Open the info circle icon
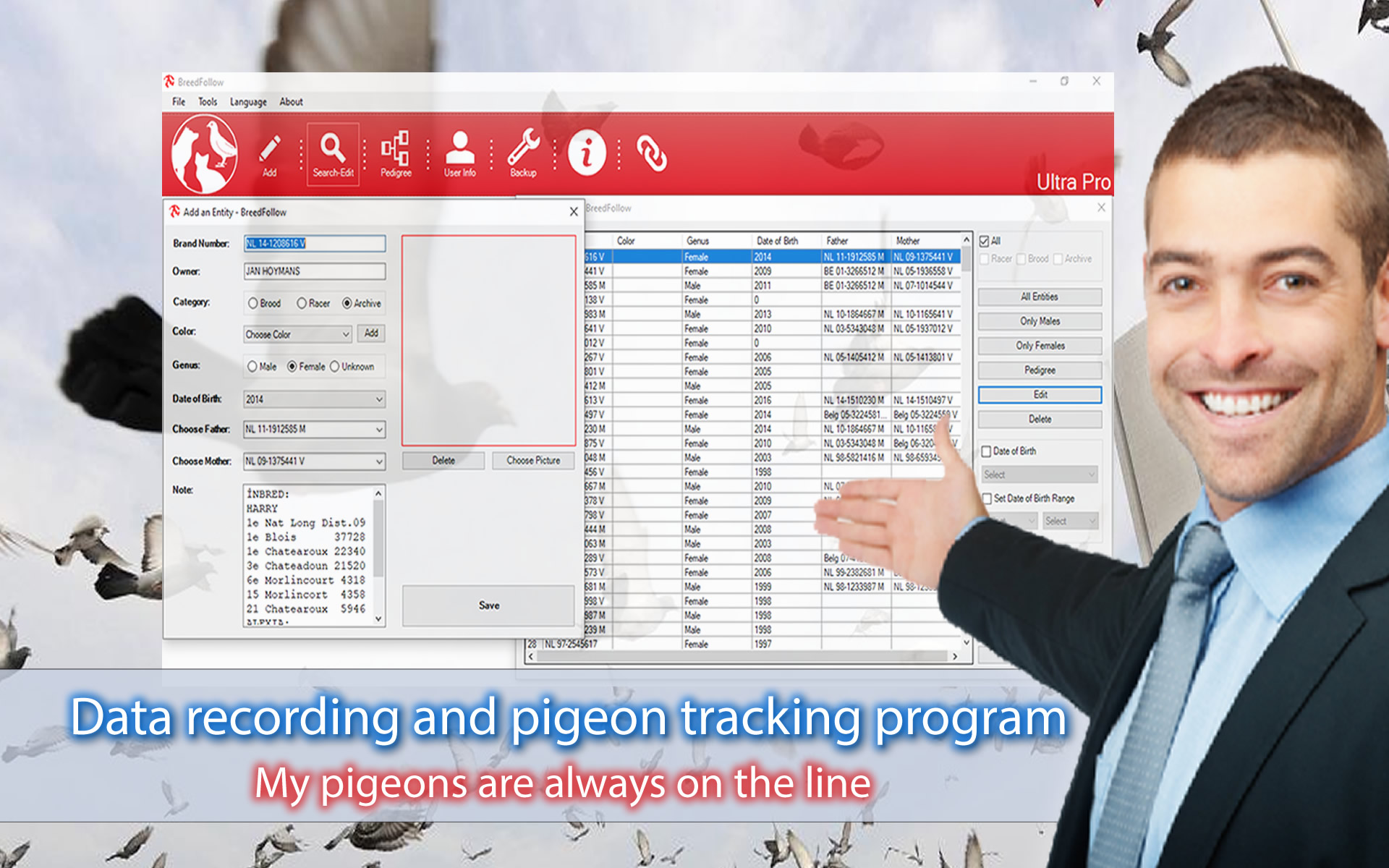The image size is (1389, 868). click(587, 153)
